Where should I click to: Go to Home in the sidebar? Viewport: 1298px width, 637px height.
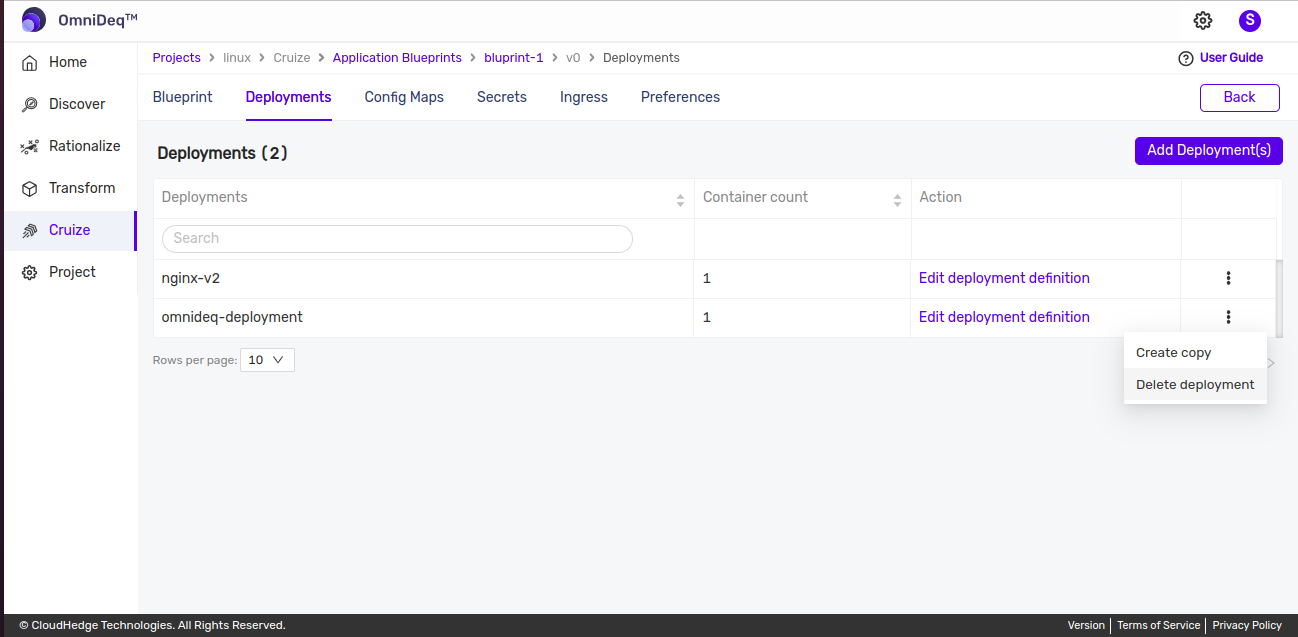(68, 62)
